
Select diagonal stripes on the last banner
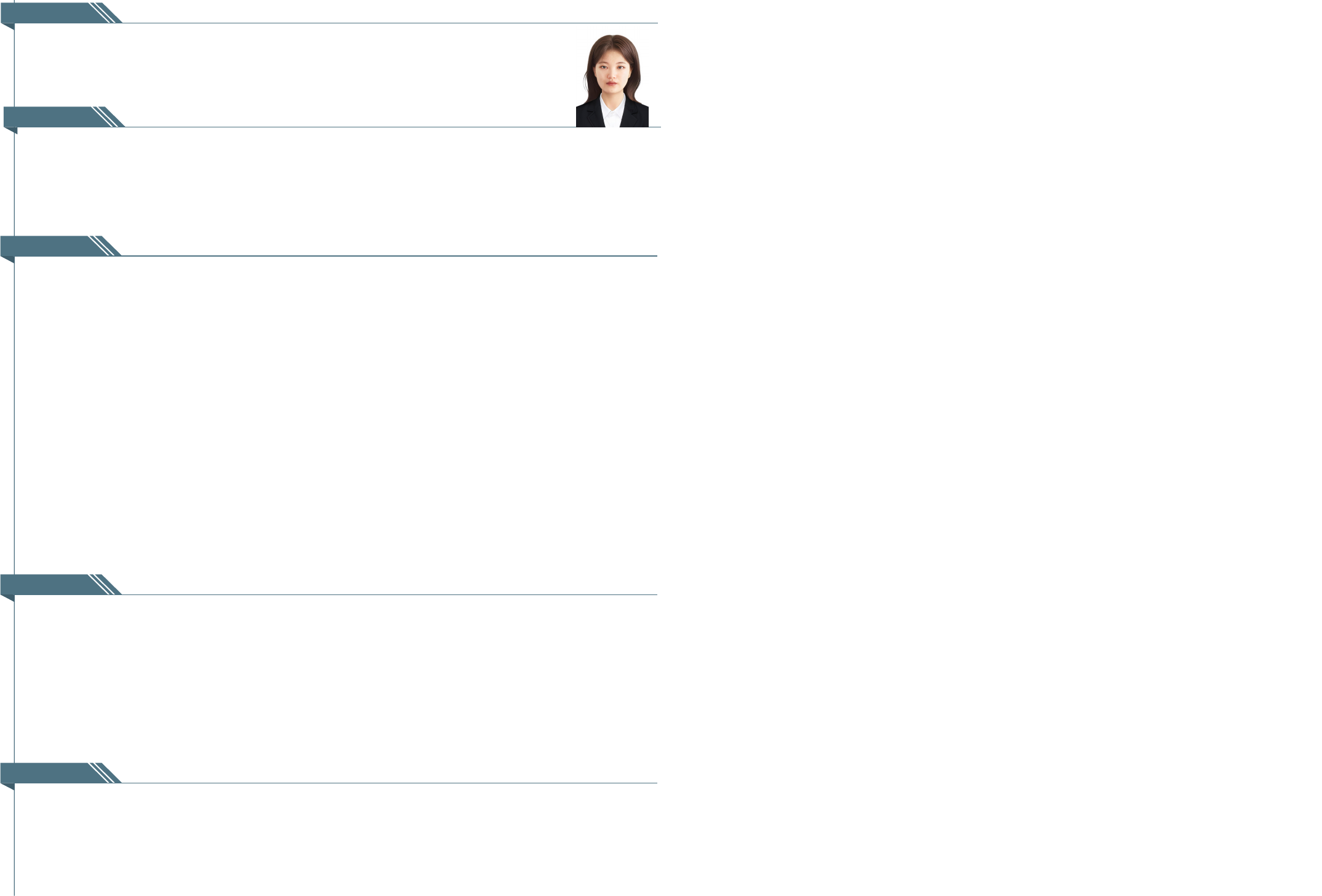103,772
